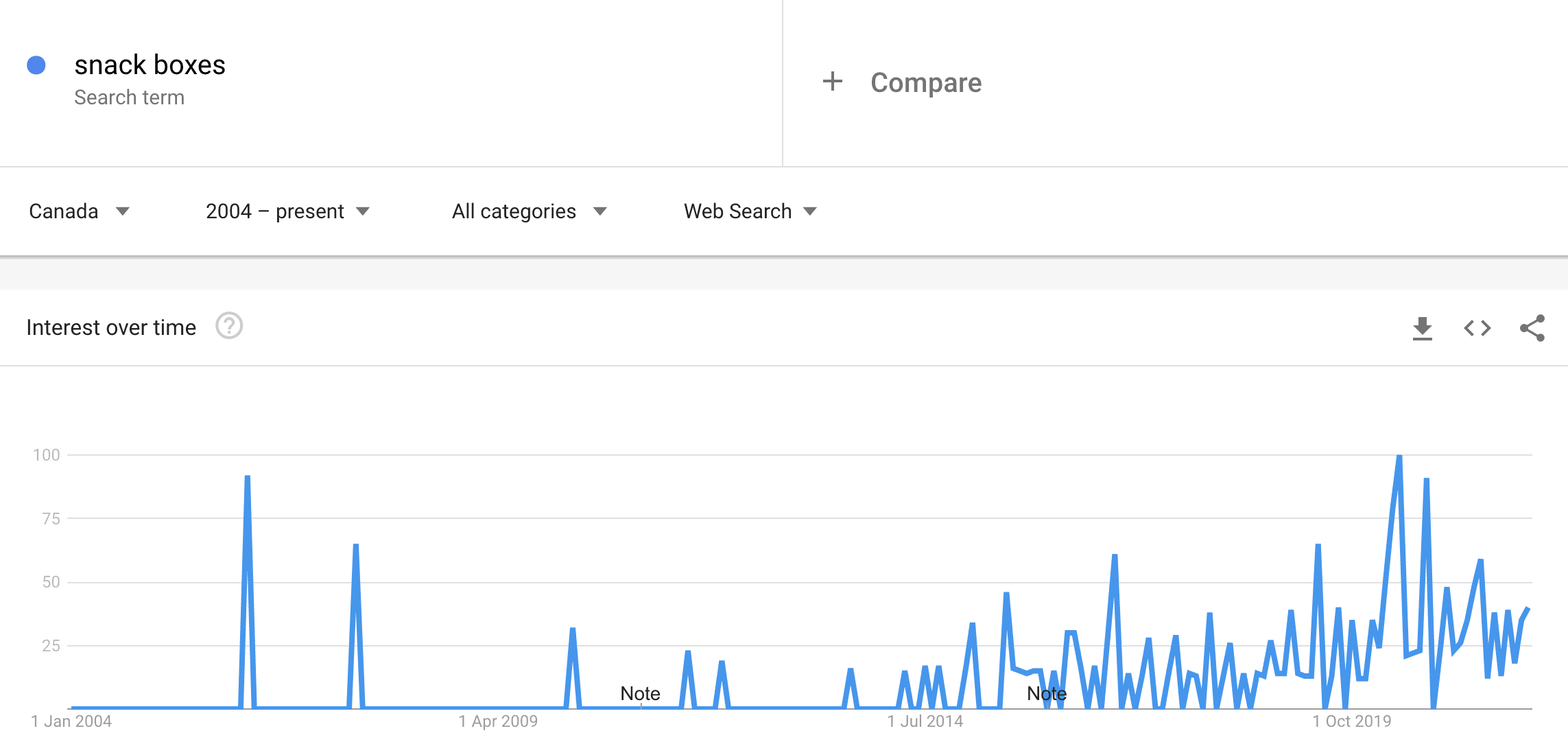This screenshot has height=744, width=1568.
Task: Open help for Interest over time
Action: coord(229,326)
